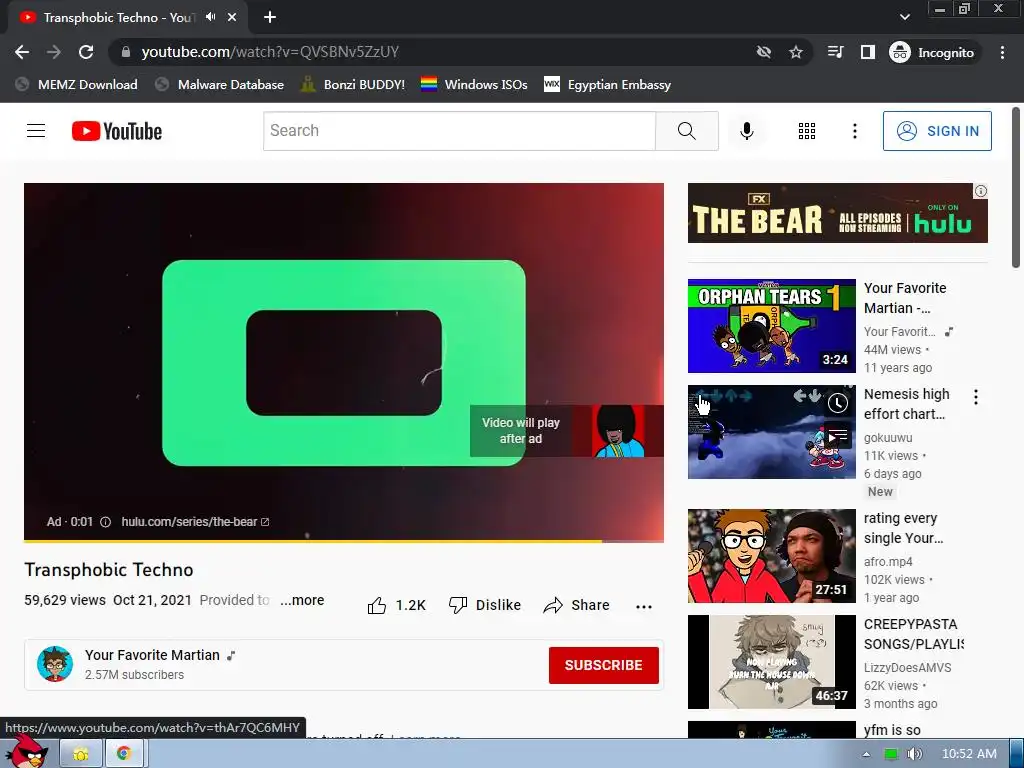Like the video with thumbs up

click(x=396, y=605)
